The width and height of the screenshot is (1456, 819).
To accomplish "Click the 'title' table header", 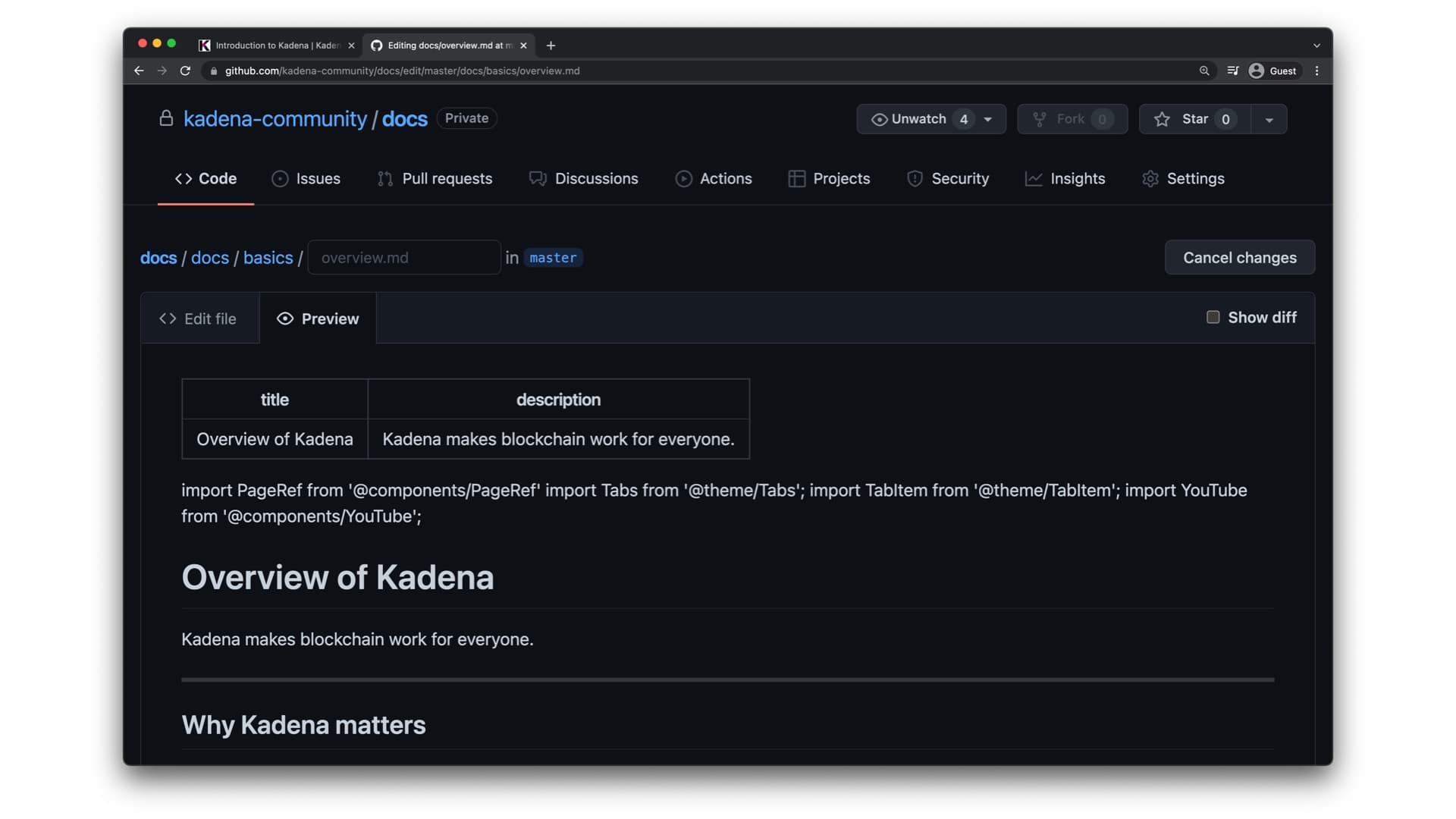I will point(275,400).
